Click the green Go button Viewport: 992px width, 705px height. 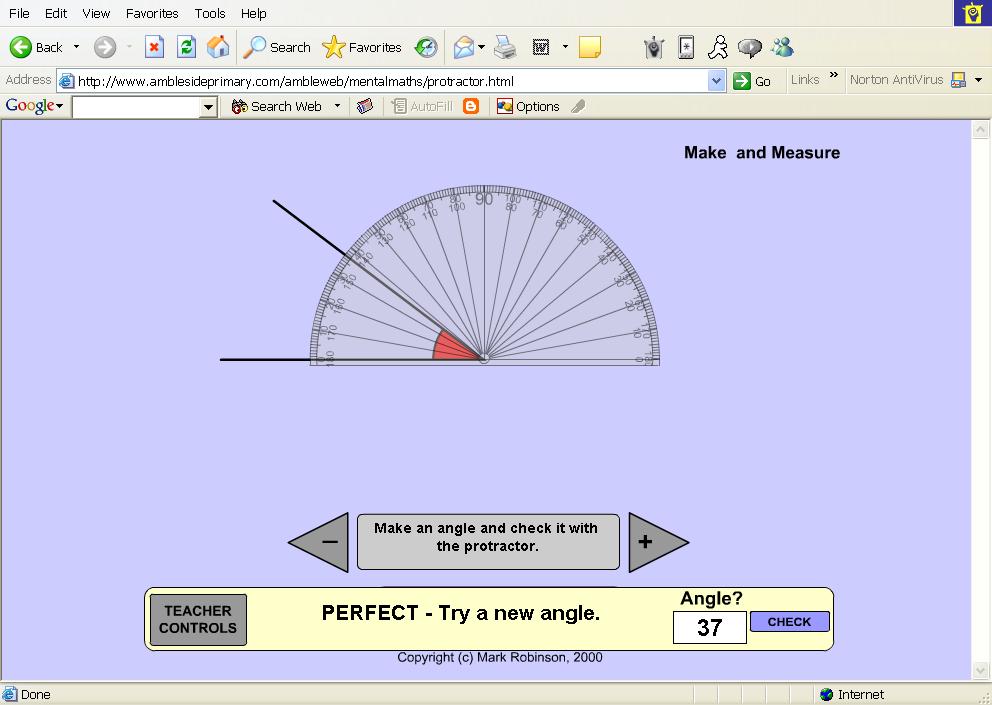[x=752, y=81]
